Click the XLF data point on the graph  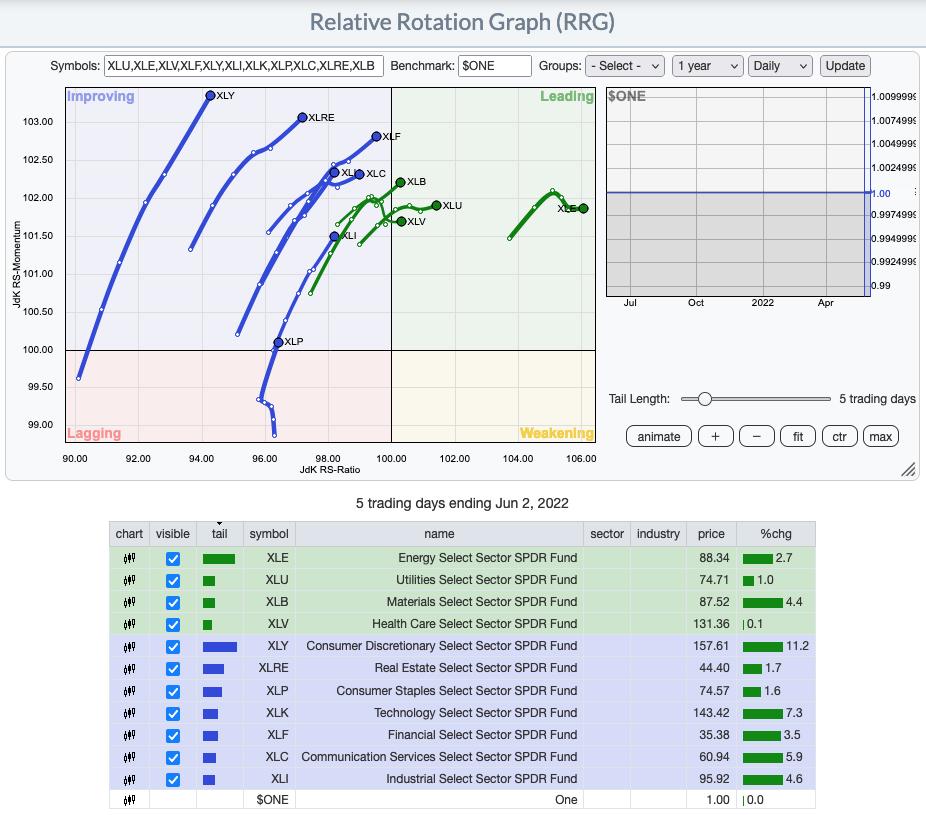click(x=376, y=136)
